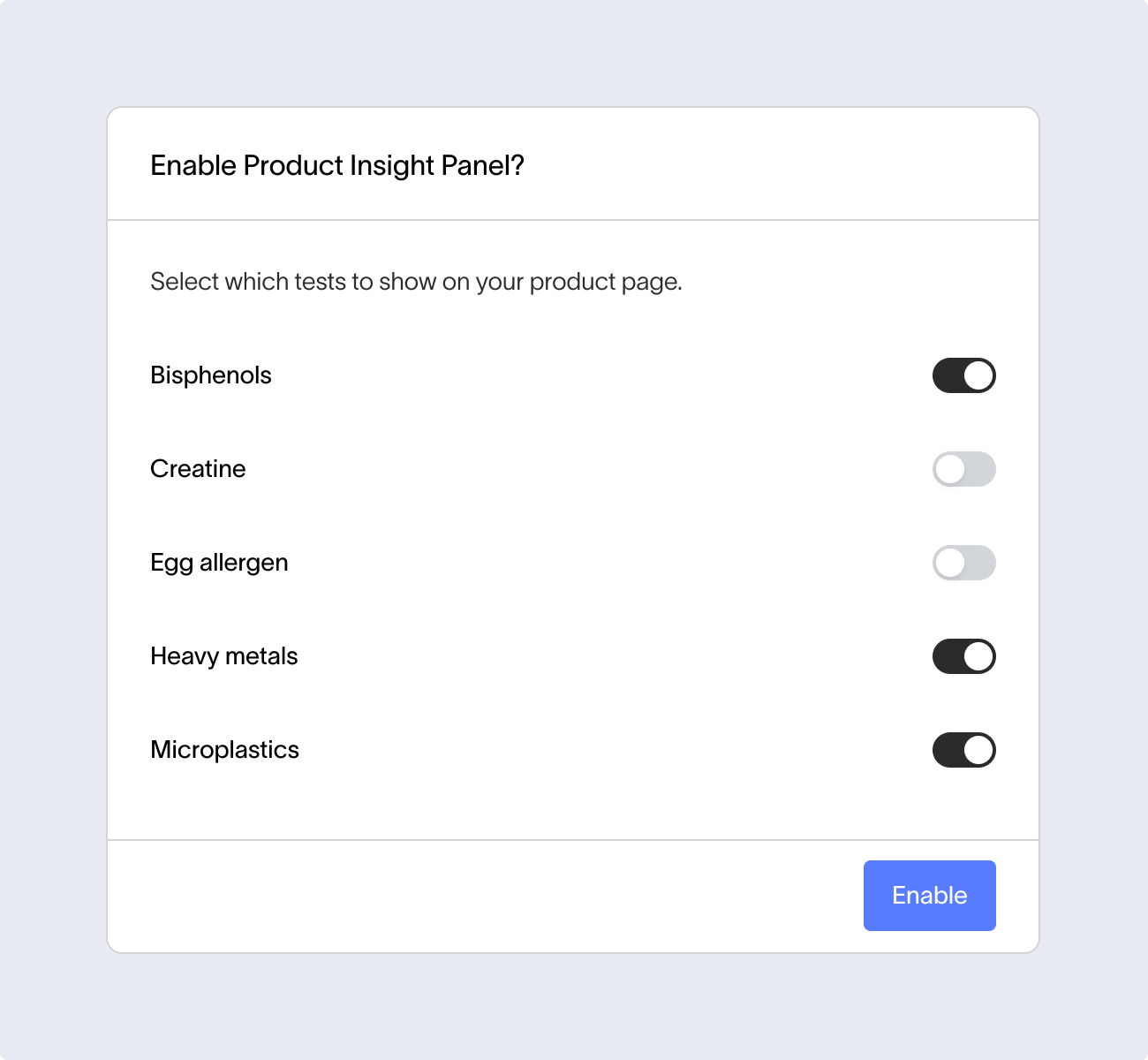The width and height of the screenshot is (1148, 1060).
Task: Click the Creatine row label
Action: [x=198, y=469]
